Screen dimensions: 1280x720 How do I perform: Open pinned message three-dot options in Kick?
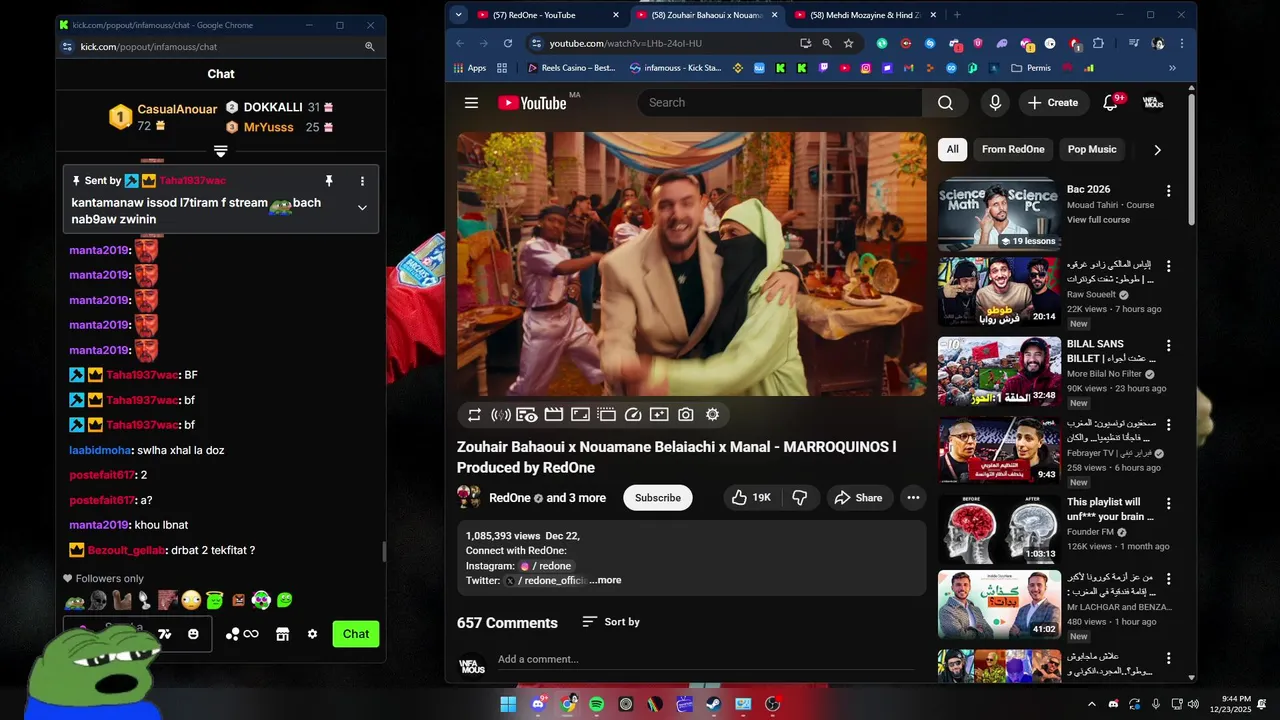[x=362, y=181]
